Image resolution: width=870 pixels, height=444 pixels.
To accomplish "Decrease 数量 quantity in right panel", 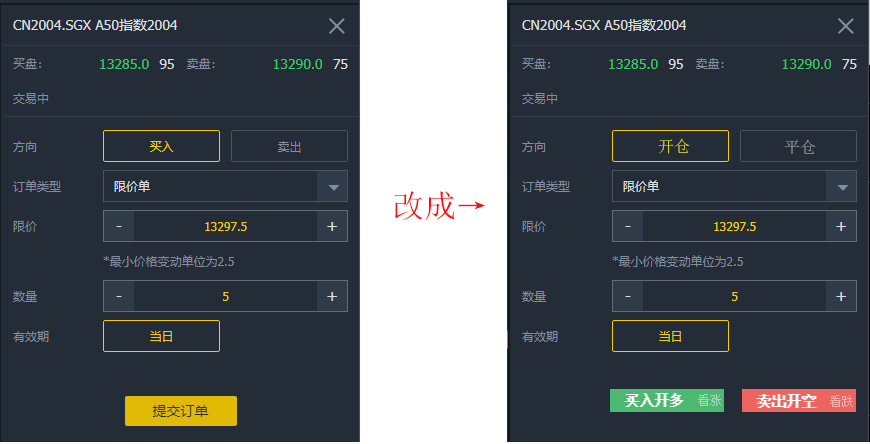I will point(628,296).
